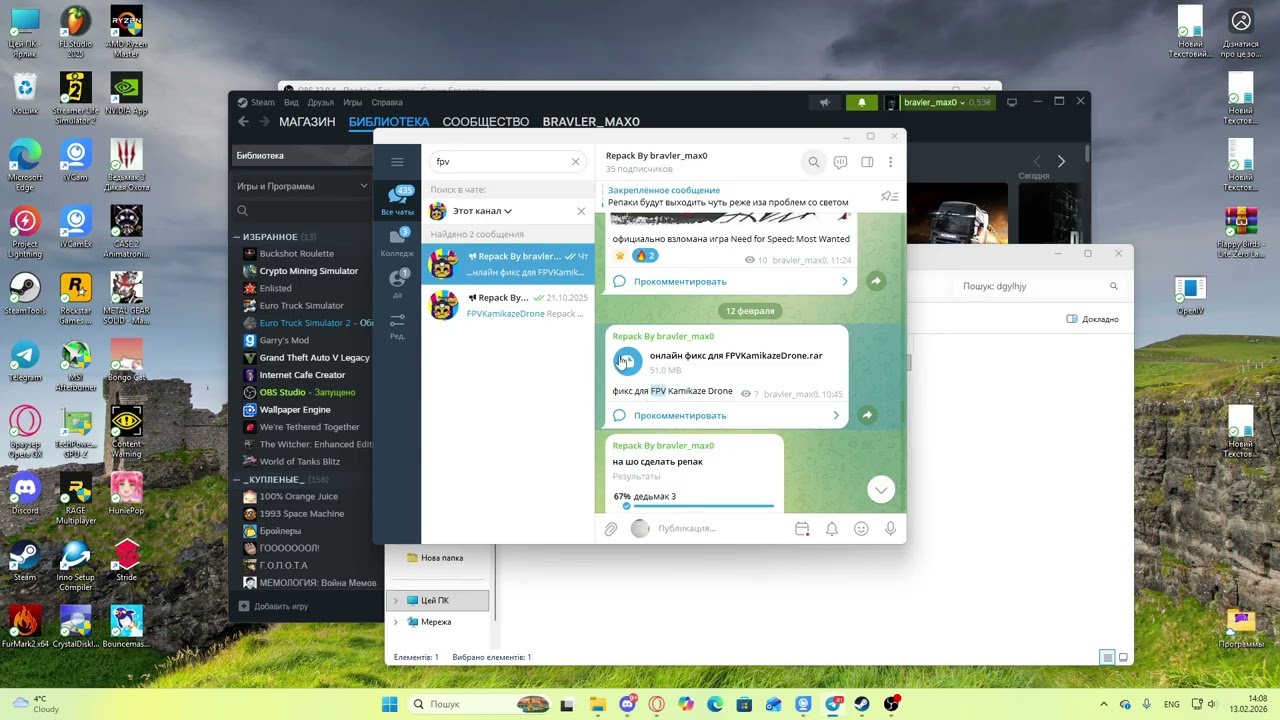Expand Цей ПК in File Explorer tree
Screen dimensions: 1280x720
point(396,601)
